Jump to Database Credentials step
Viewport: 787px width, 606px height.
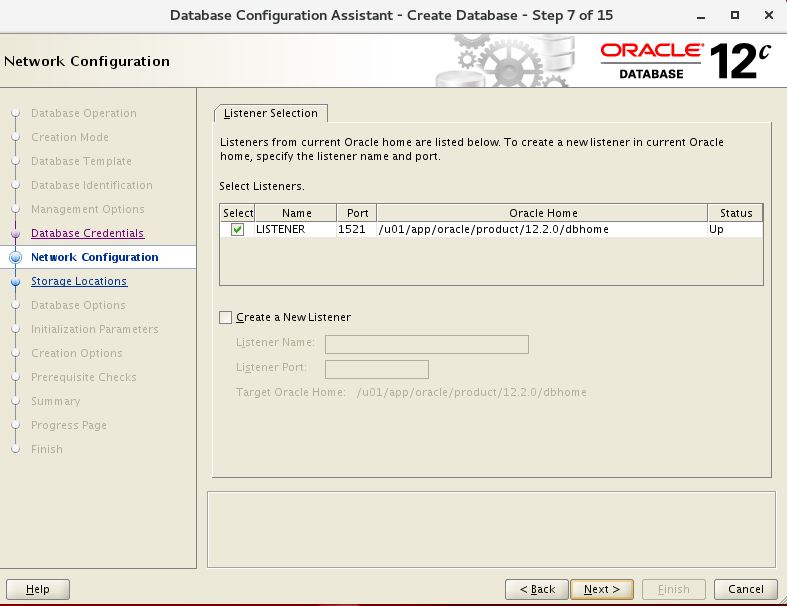[x=87, y=233]
